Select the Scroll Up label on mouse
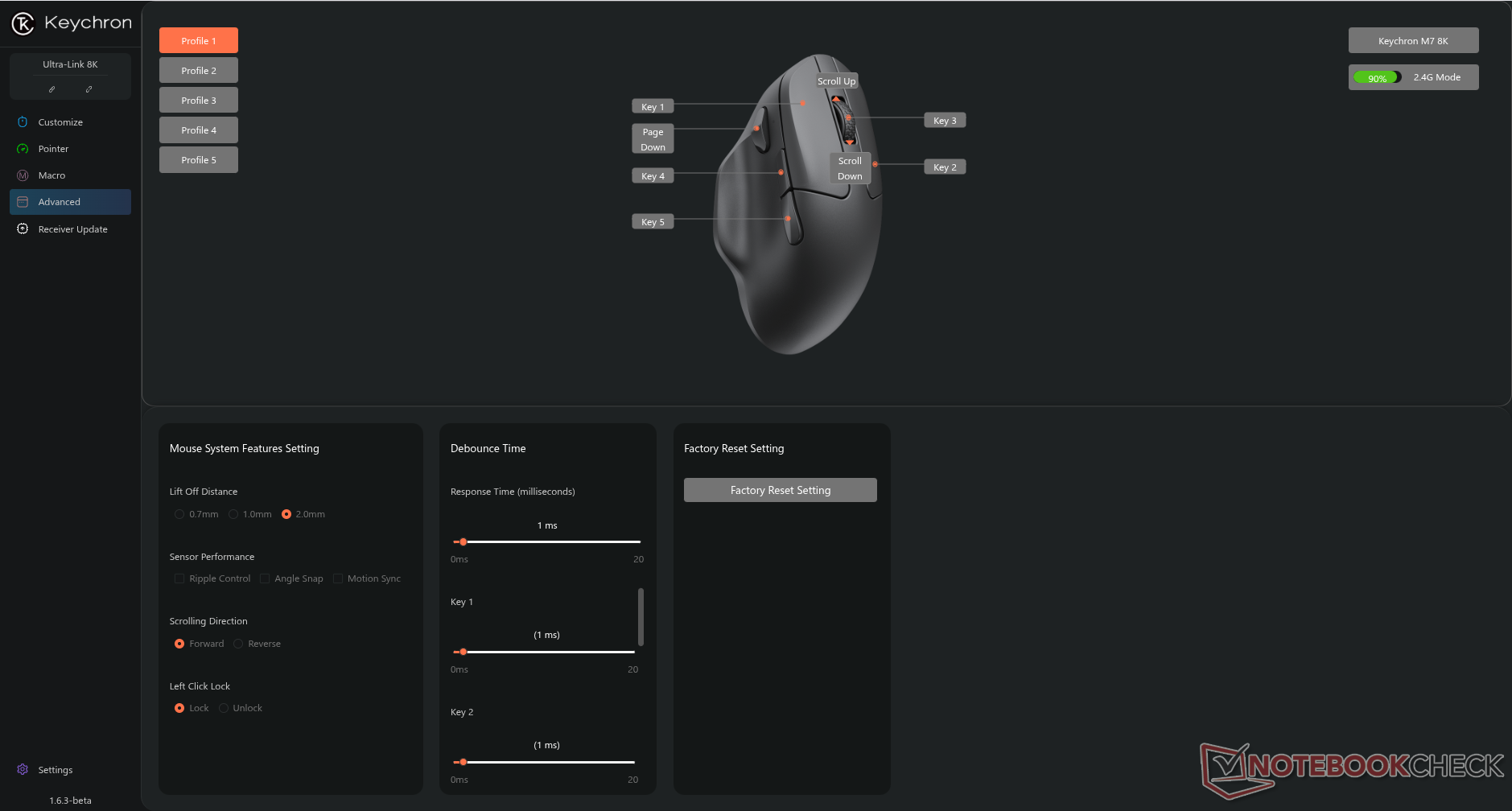This screenshot has width=1512, height=811. 837,80
